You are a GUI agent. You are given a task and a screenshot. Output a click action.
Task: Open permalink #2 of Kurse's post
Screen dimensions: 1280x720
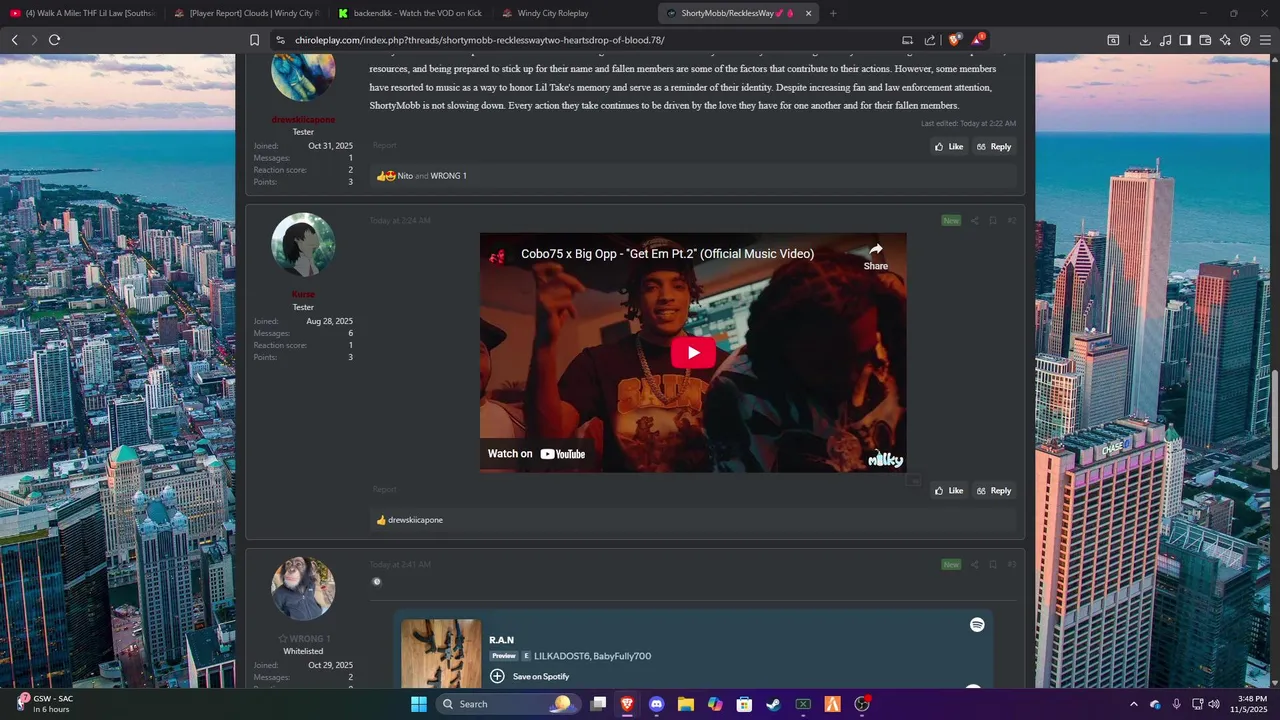point(1011,221)
